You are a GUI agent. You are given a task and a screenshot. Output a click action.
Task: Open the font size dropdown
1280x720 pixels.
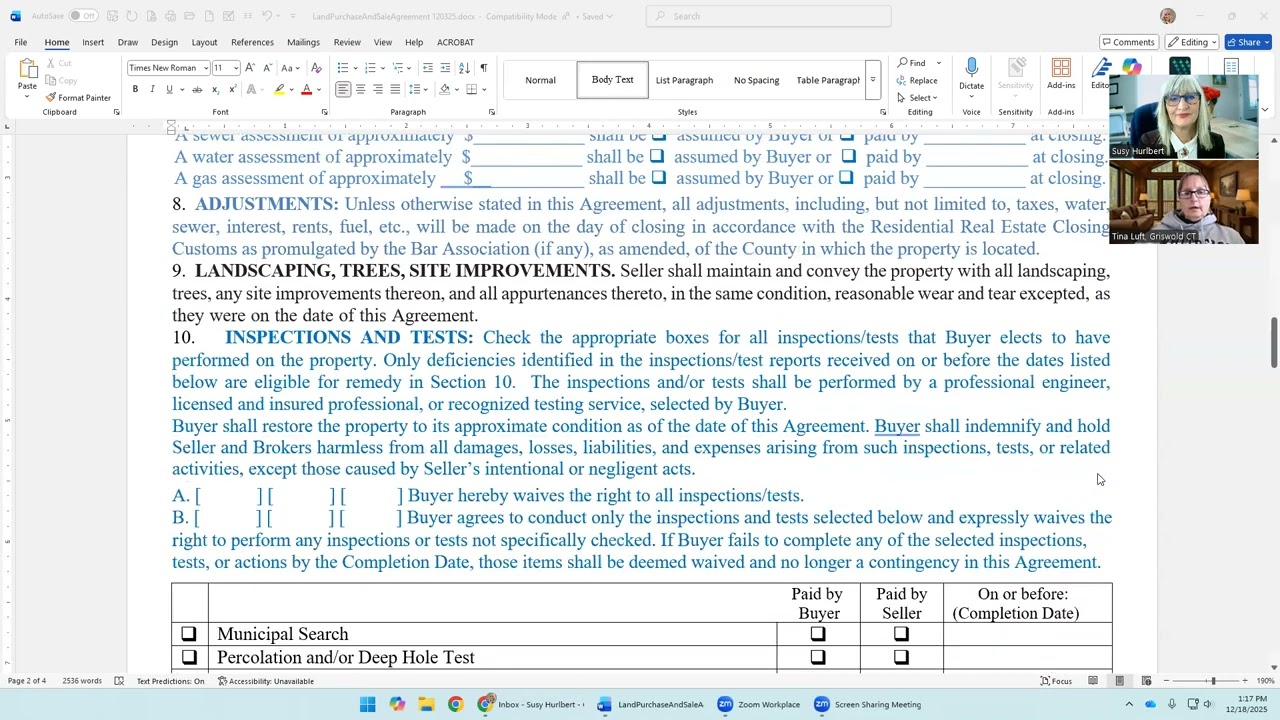click(x=236, y=68)
